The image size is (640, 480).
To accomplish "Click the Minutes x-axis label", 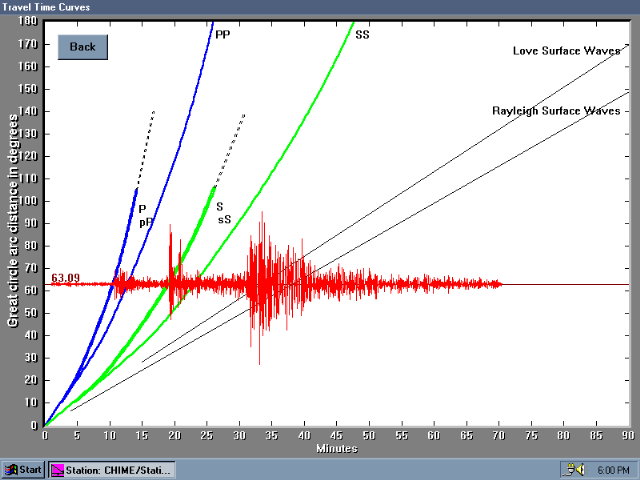I will [x=336, y=448].
